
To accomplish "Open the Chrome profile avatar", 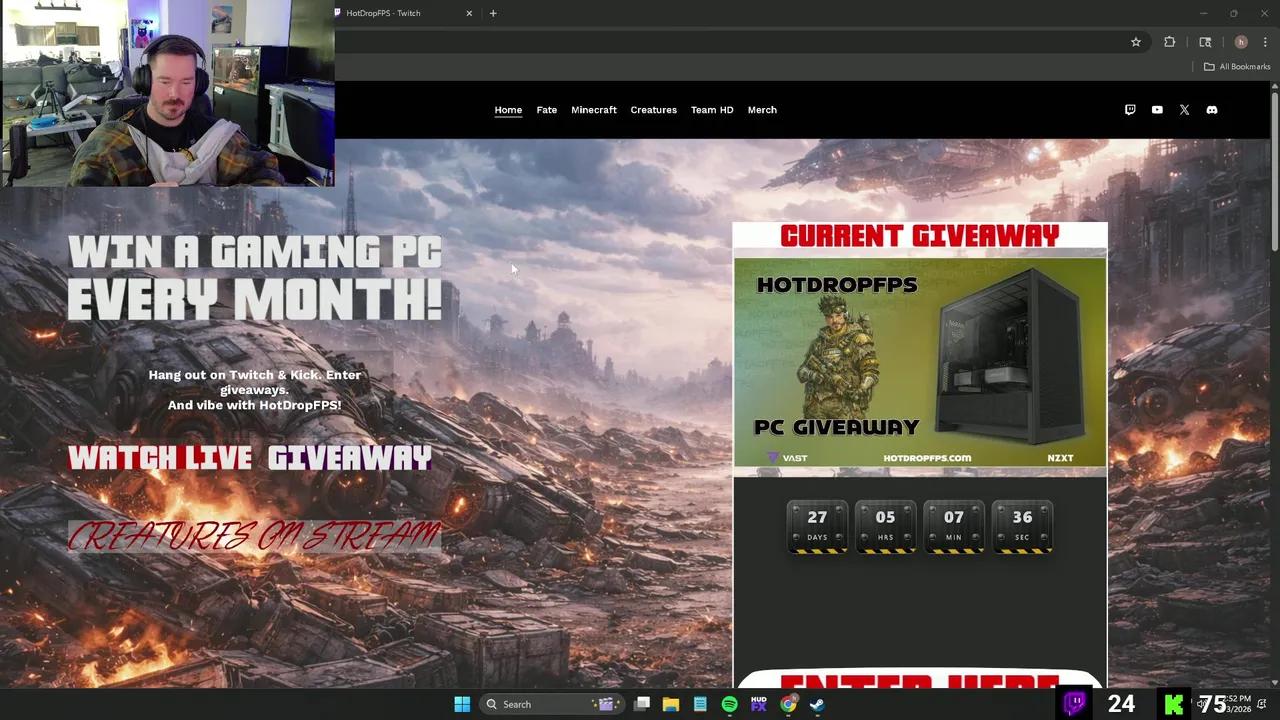I will click(x=1241, y=42).
